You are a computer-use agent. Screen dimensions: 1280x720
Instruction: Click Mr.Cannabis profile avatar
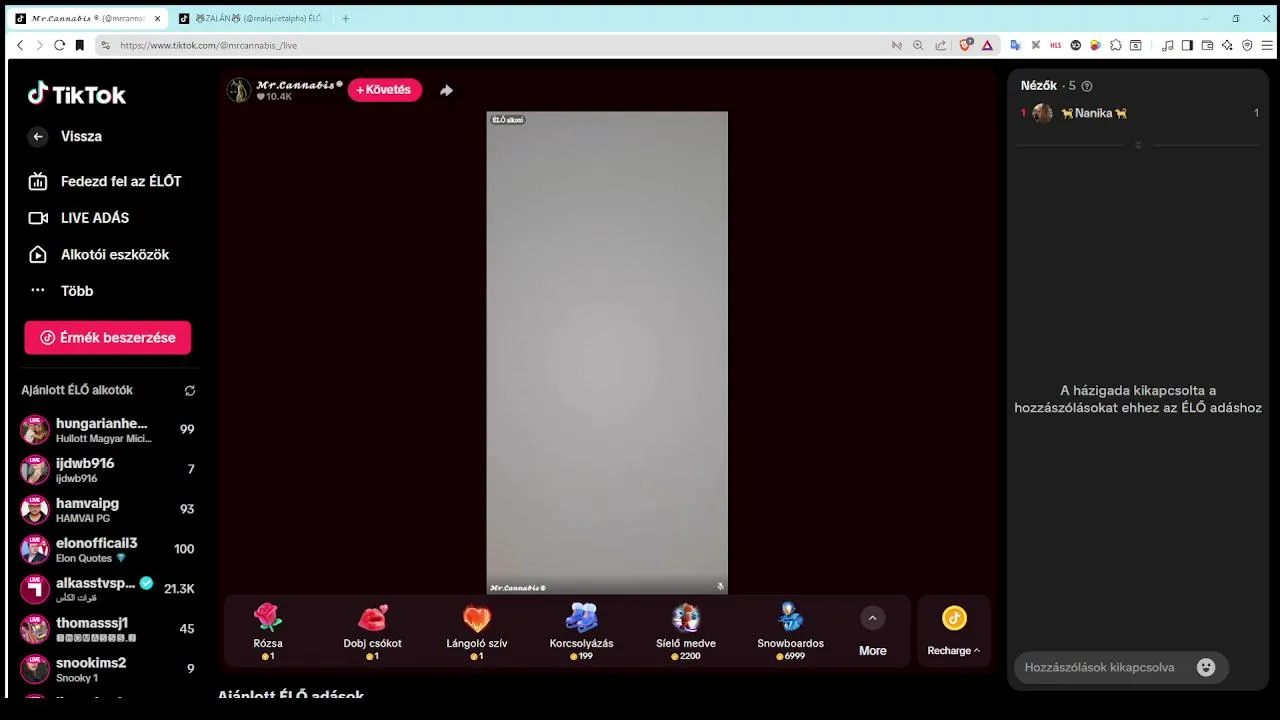click(x=238, y=90)
